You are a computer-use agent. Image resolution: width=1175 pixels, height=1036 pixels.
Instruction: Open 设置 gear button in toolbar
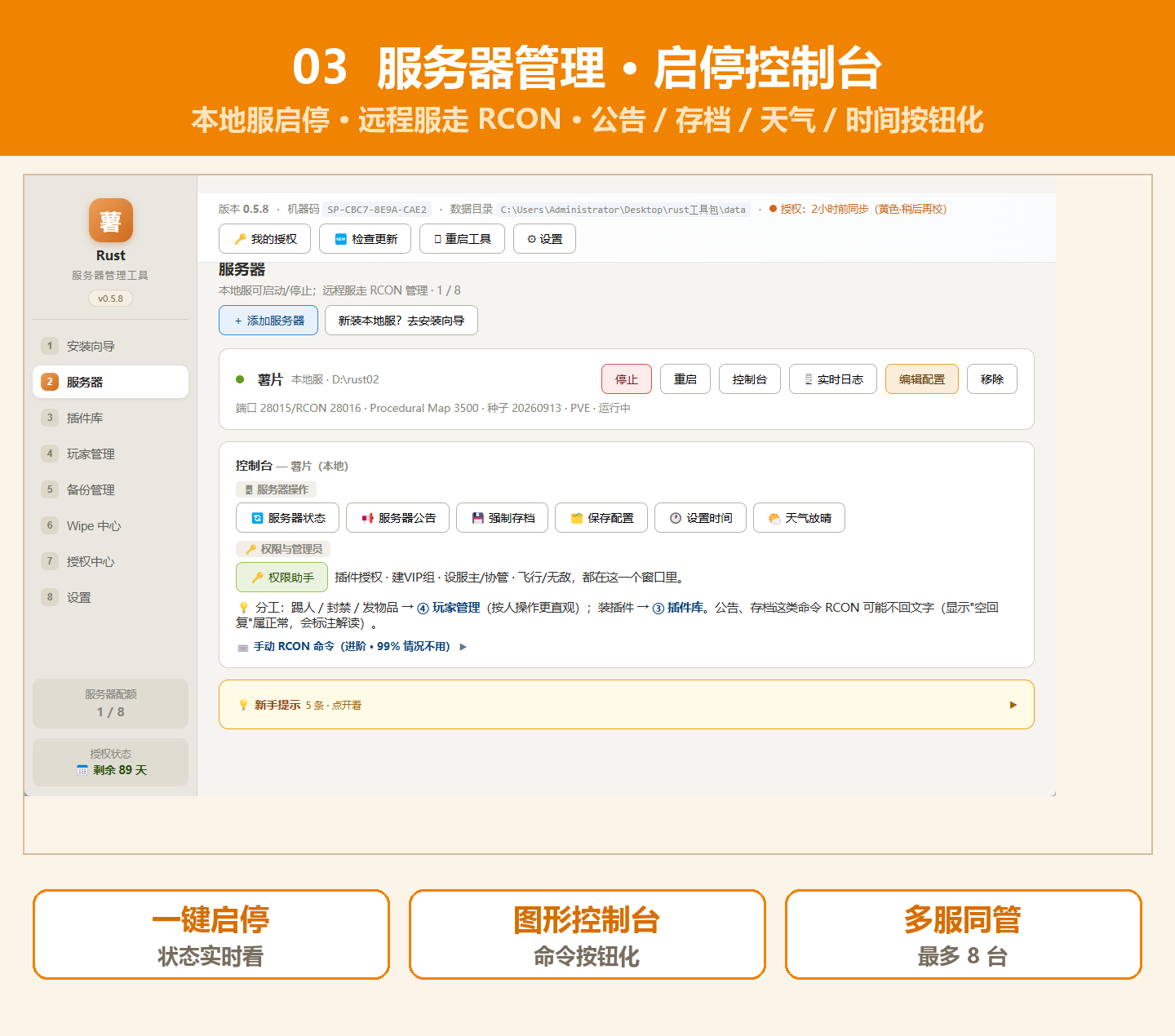click(544, 239)
